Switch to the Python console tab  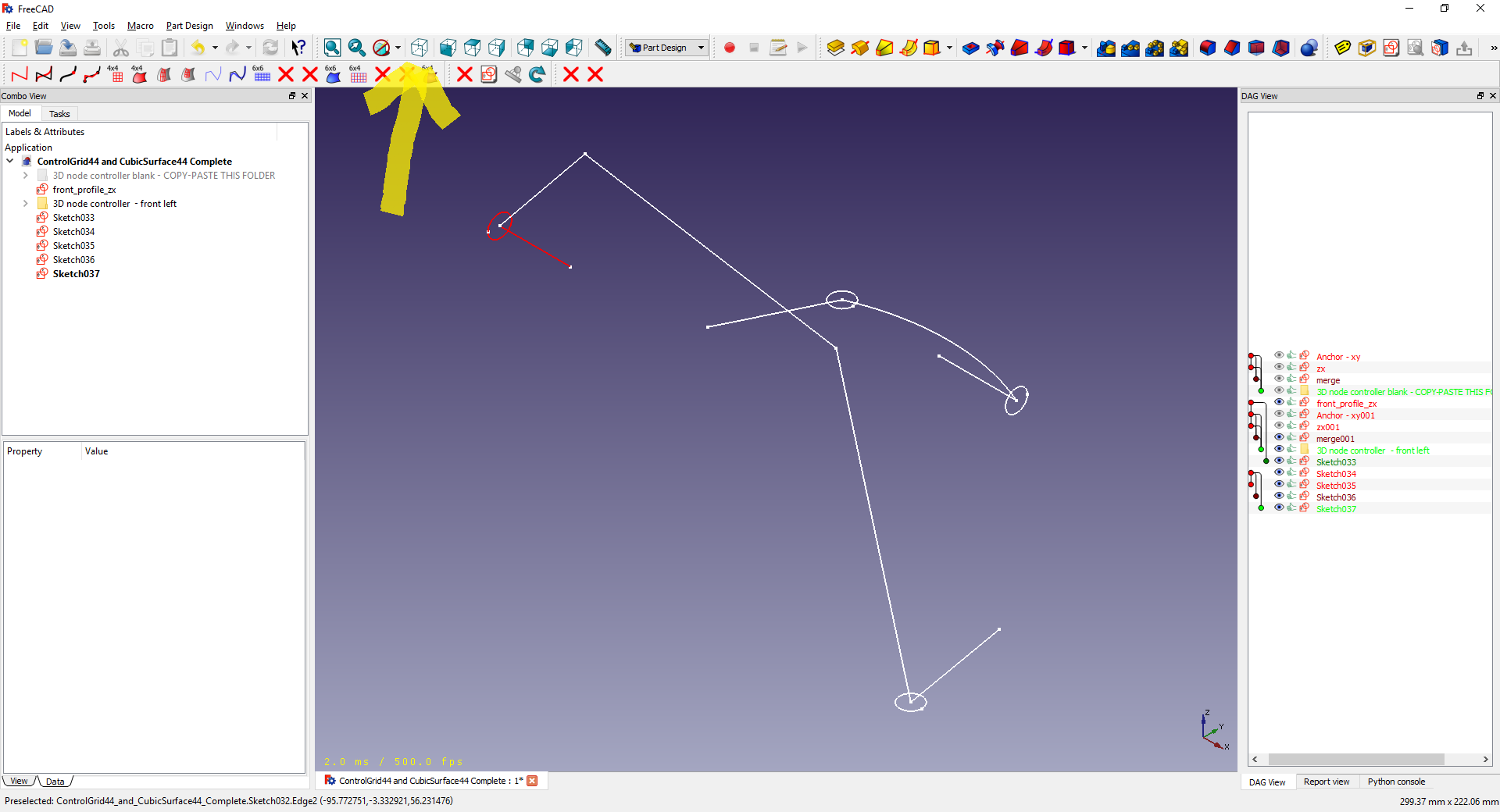[1396, 782]
